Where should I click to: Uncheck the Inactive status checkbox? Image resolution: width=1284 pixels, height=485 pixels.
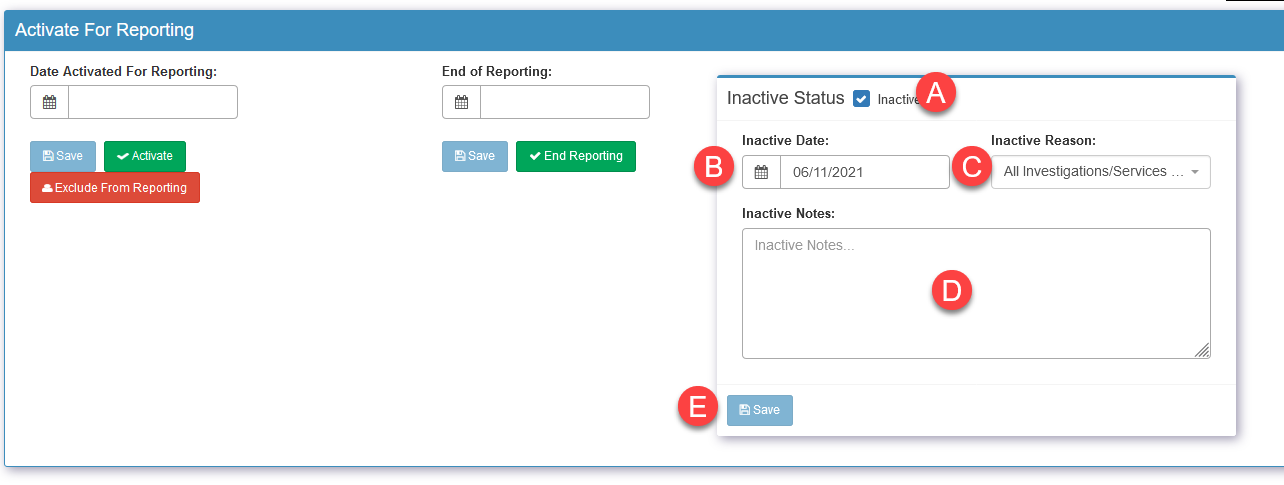[x=861, y=99]
